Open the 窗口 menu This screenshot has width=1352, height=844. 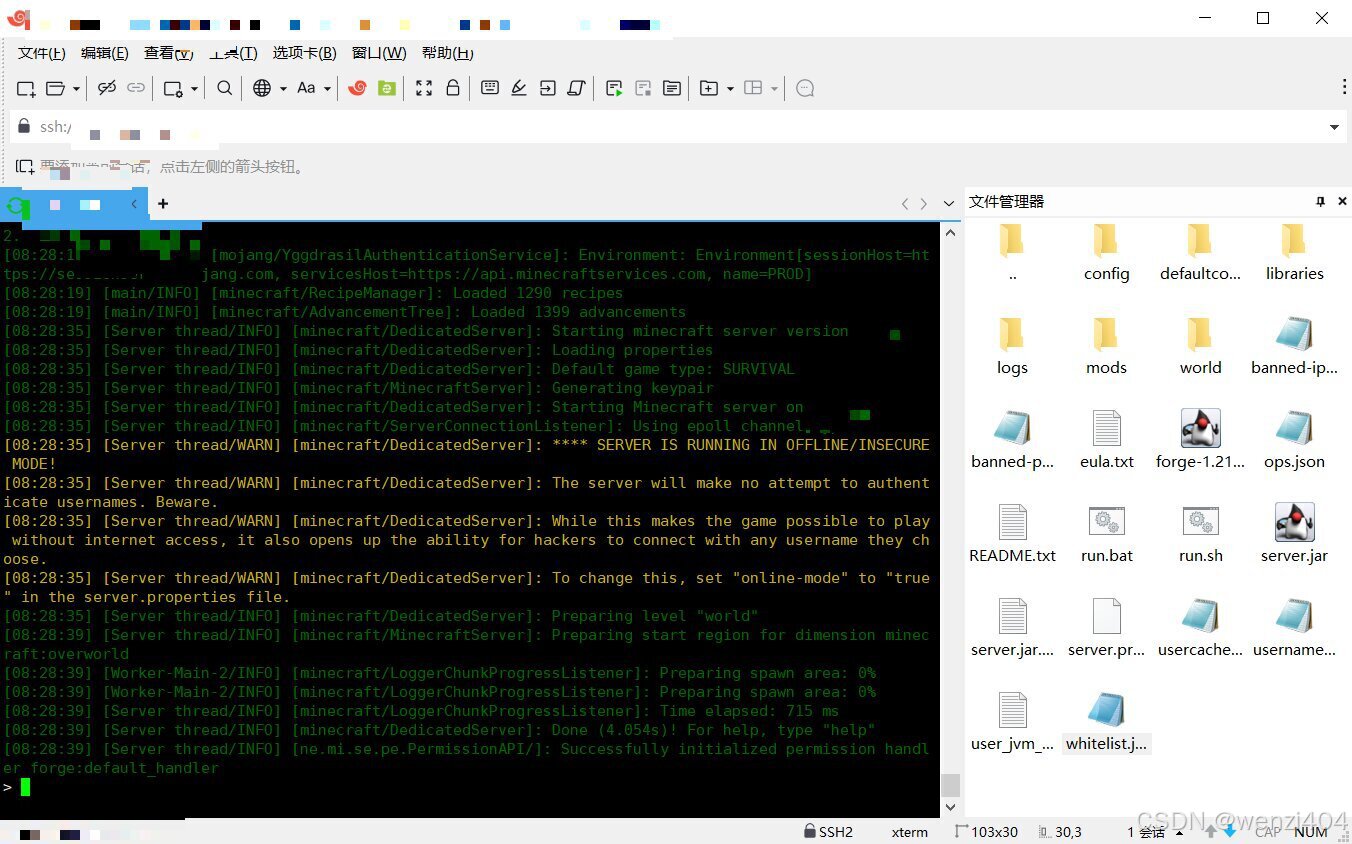tap(378, 53)
